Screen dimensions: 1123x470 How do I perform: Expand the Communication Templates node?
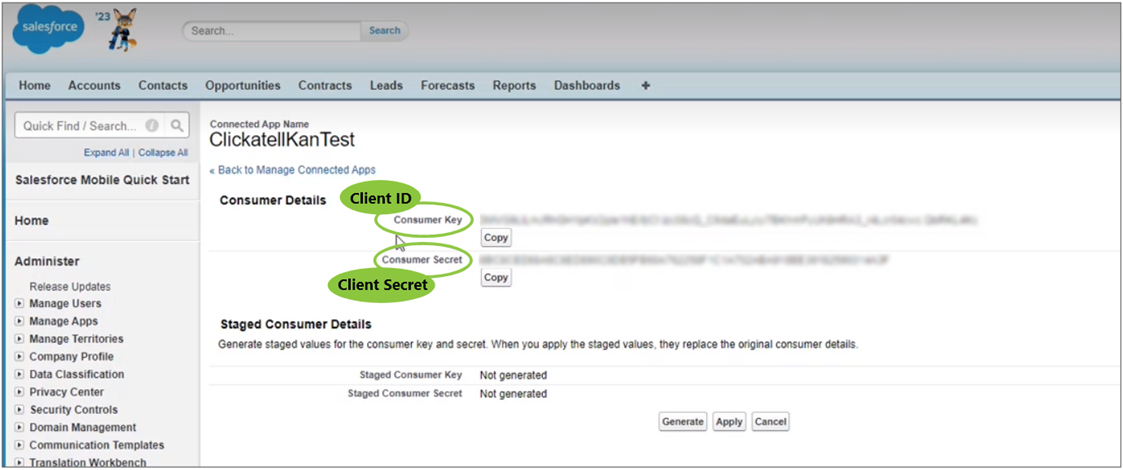tap(19, 445)
